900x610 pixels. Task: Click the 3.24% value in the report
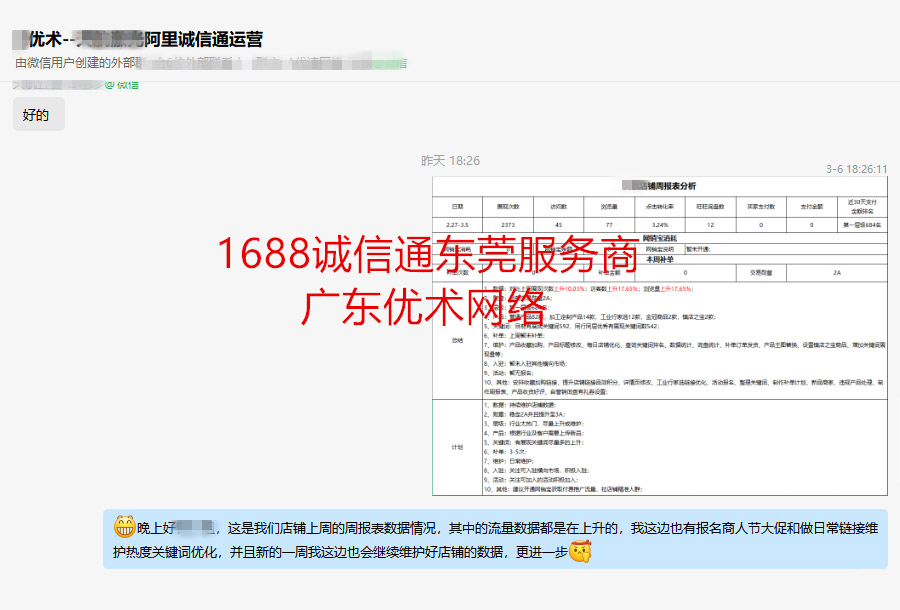tap(659, 225)
